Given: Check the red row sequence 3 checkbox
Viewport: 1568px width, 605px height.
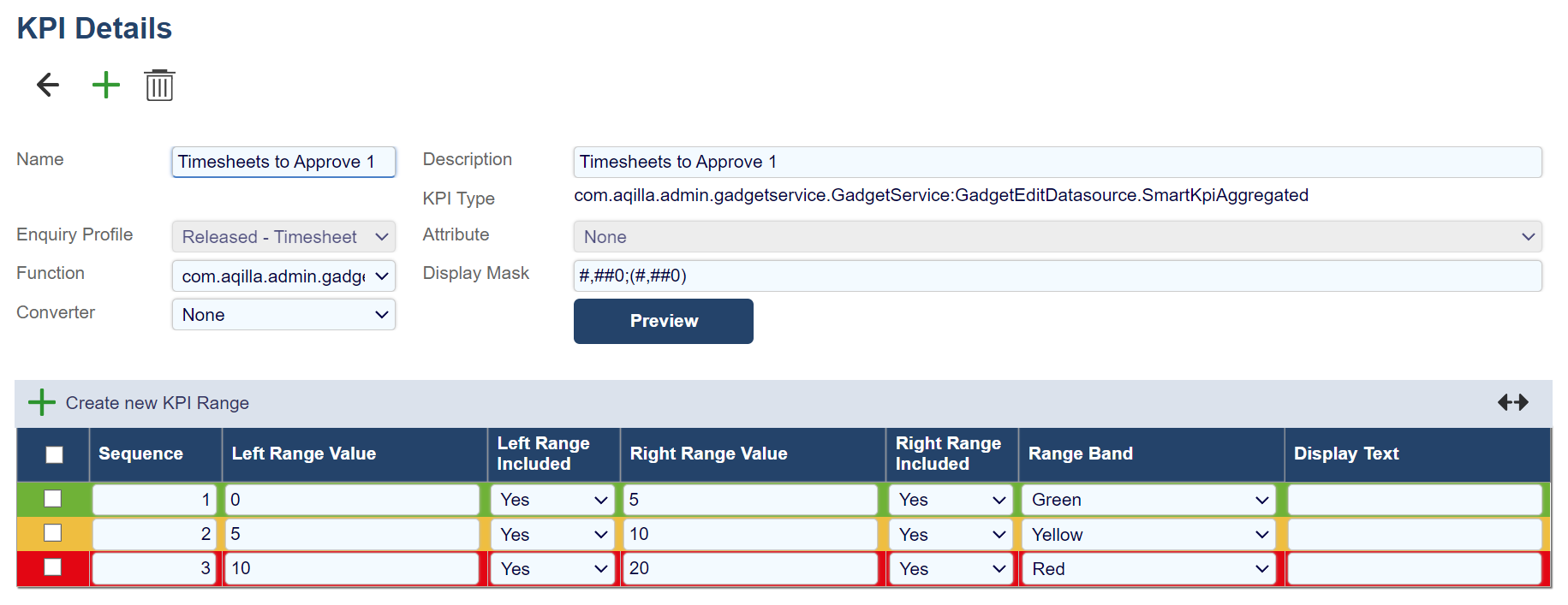Looking at the screenshot, I should pos(53,567).
